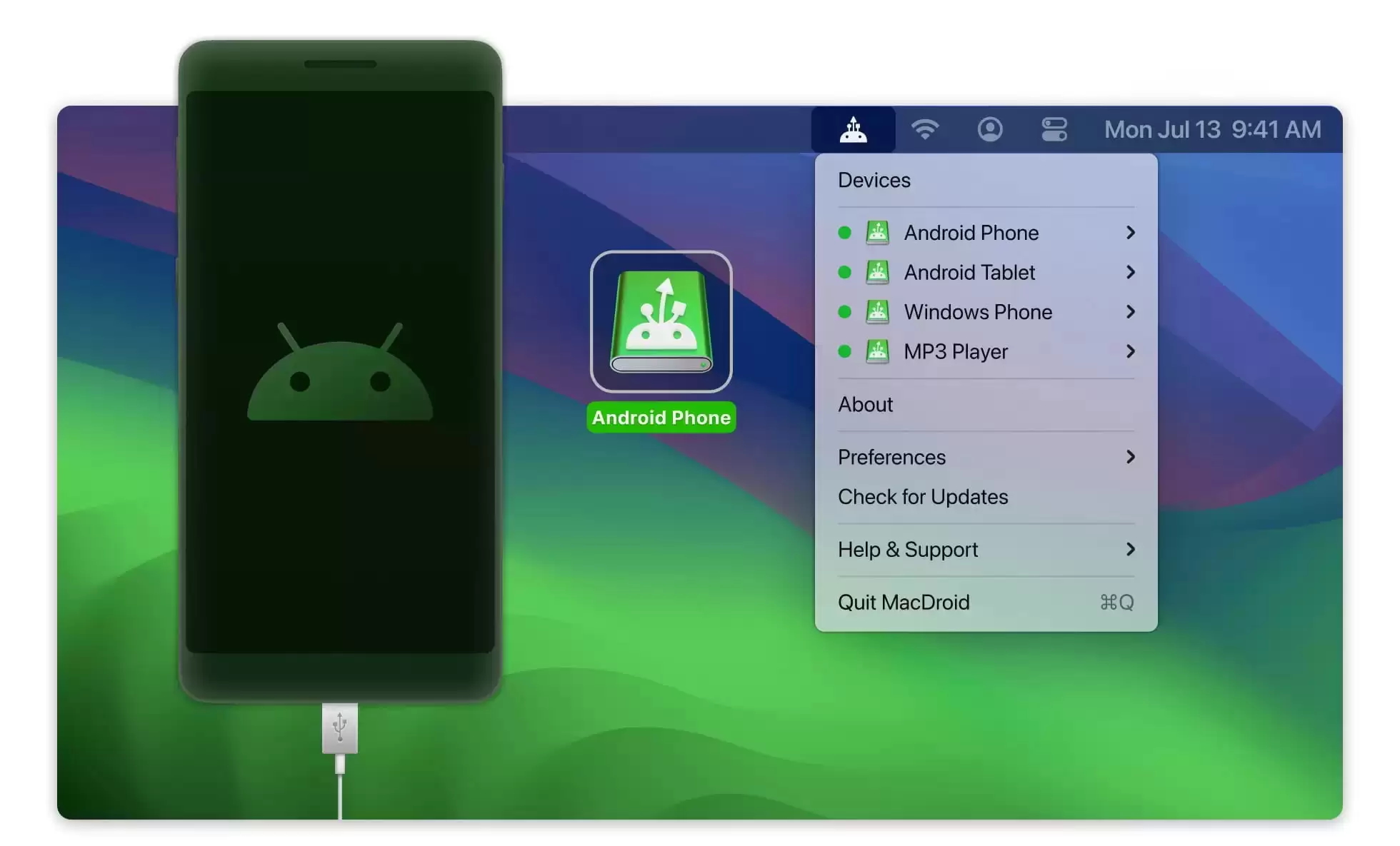The height and width of the screenshot is (846, 1400).
Task: Open Windows Phone device manager
Action: (986, 311)
